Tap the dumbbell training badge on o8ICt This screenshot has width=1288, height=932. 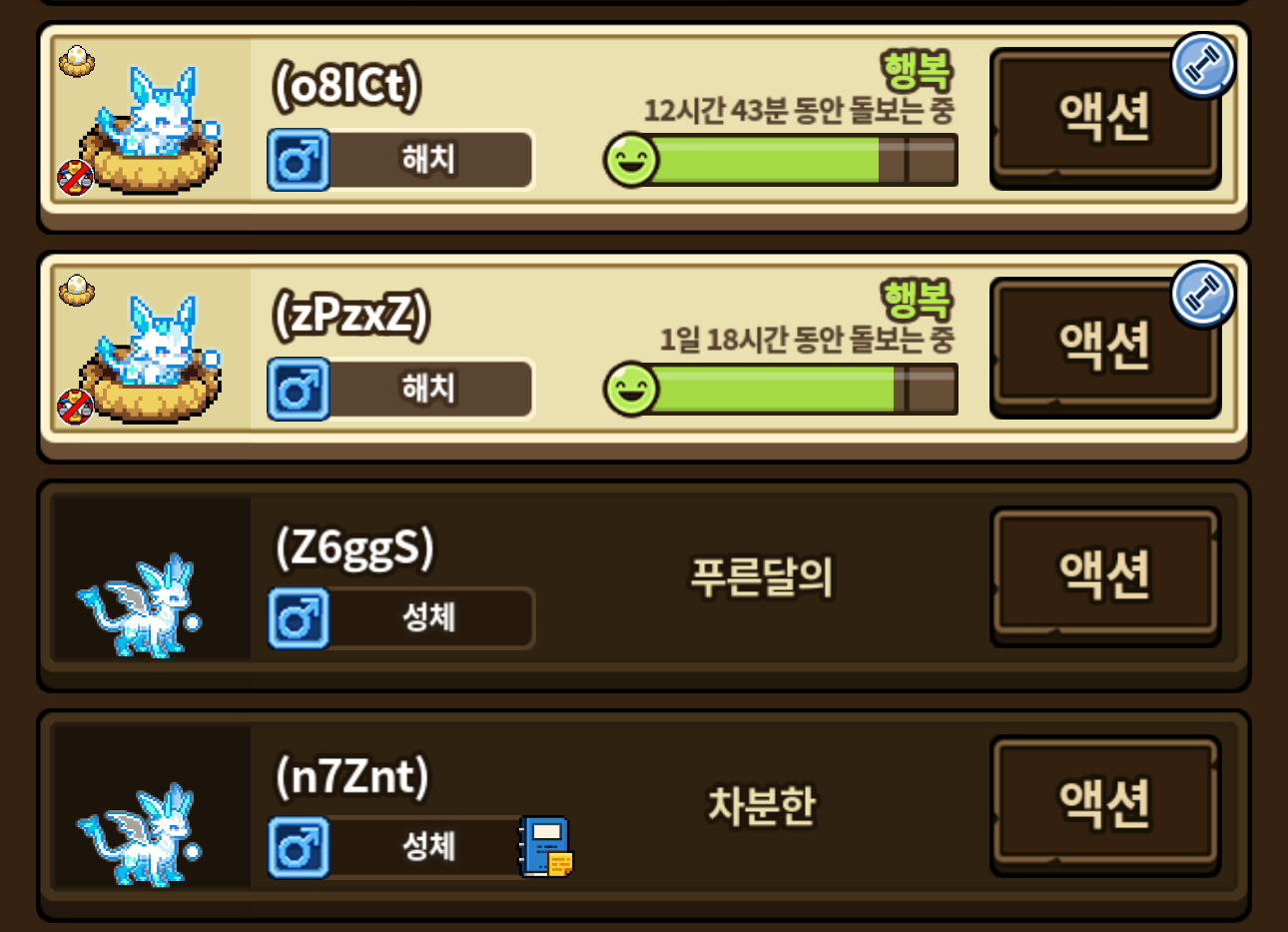pos(1203,65)
